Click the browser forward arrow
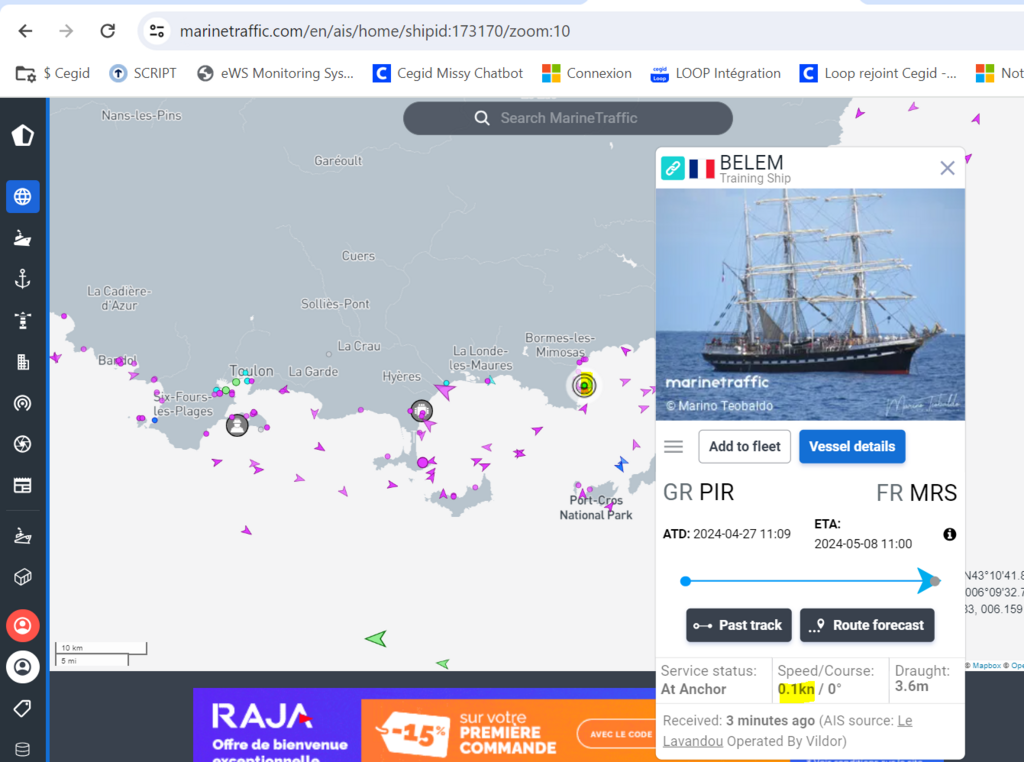 click(x=66, y=31)
